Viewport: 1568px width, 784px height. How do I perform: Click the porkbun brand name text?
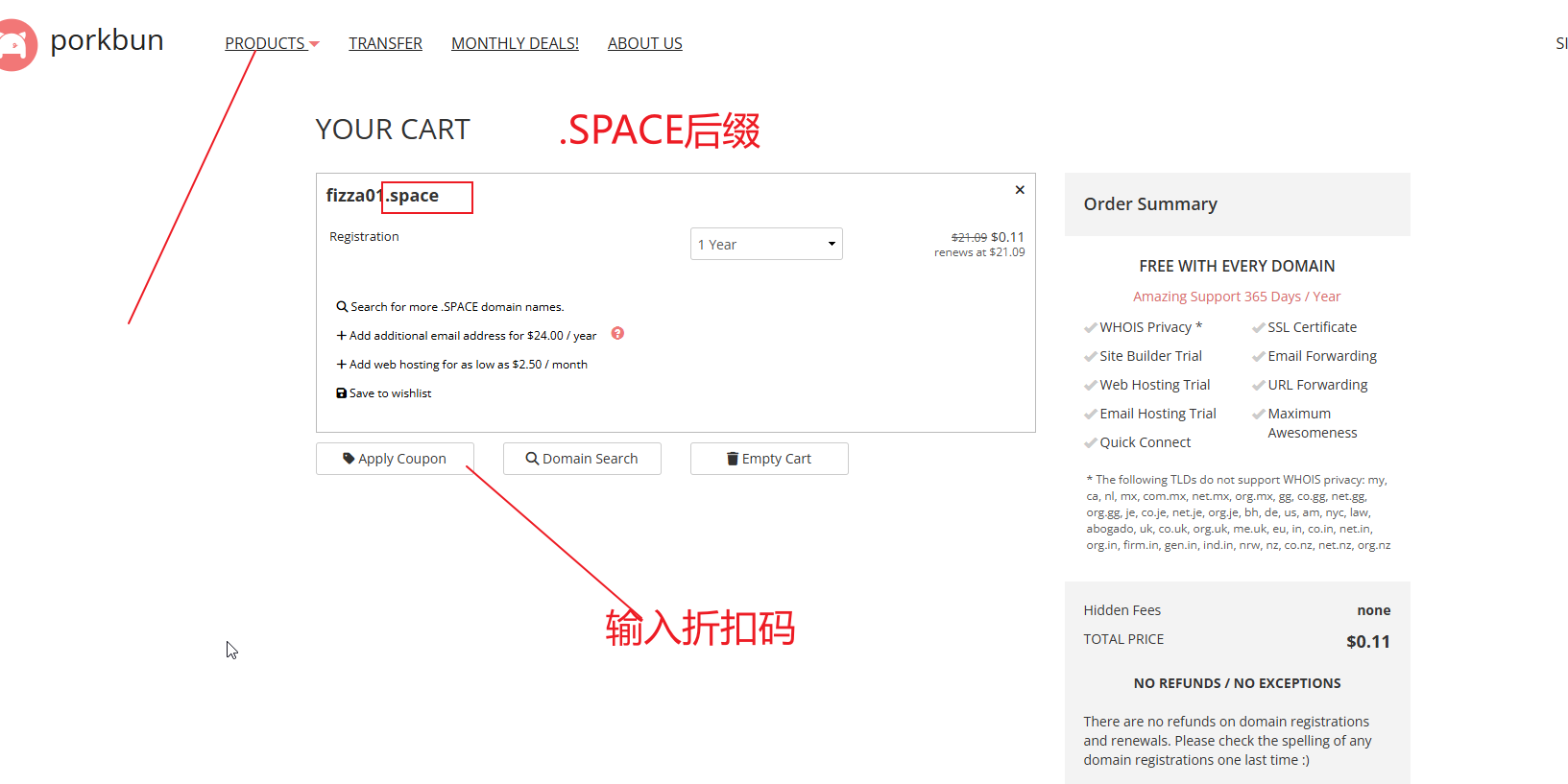[107, 40]
